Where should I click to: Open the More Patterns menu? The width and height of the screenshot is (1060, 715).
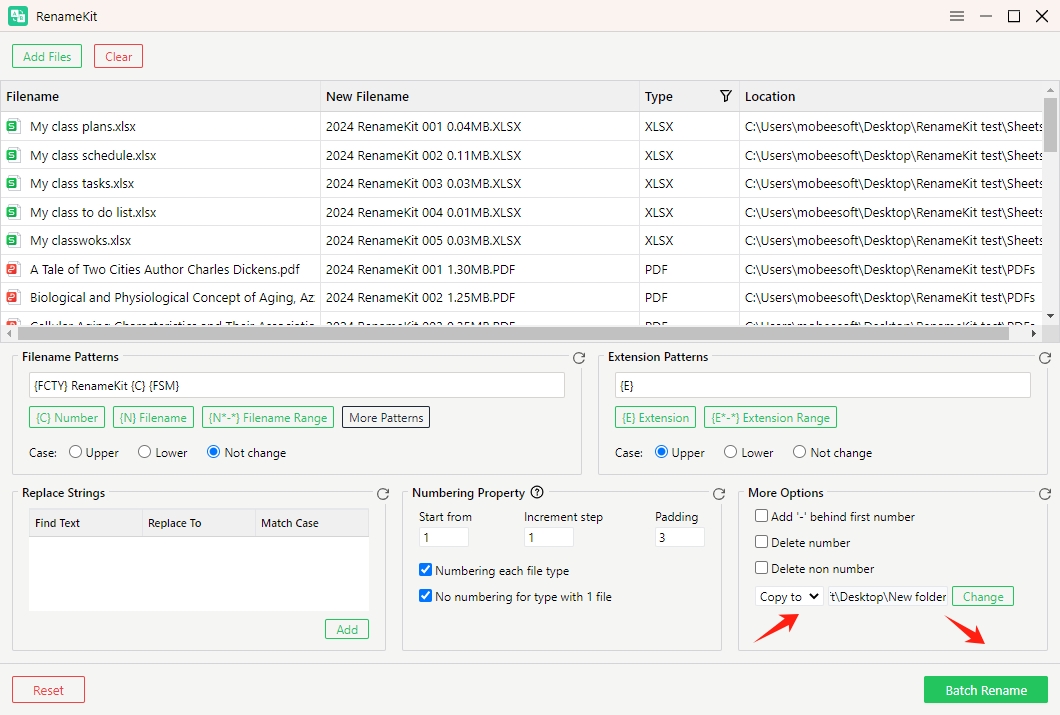pyautogui.click(x=386, y=417)
